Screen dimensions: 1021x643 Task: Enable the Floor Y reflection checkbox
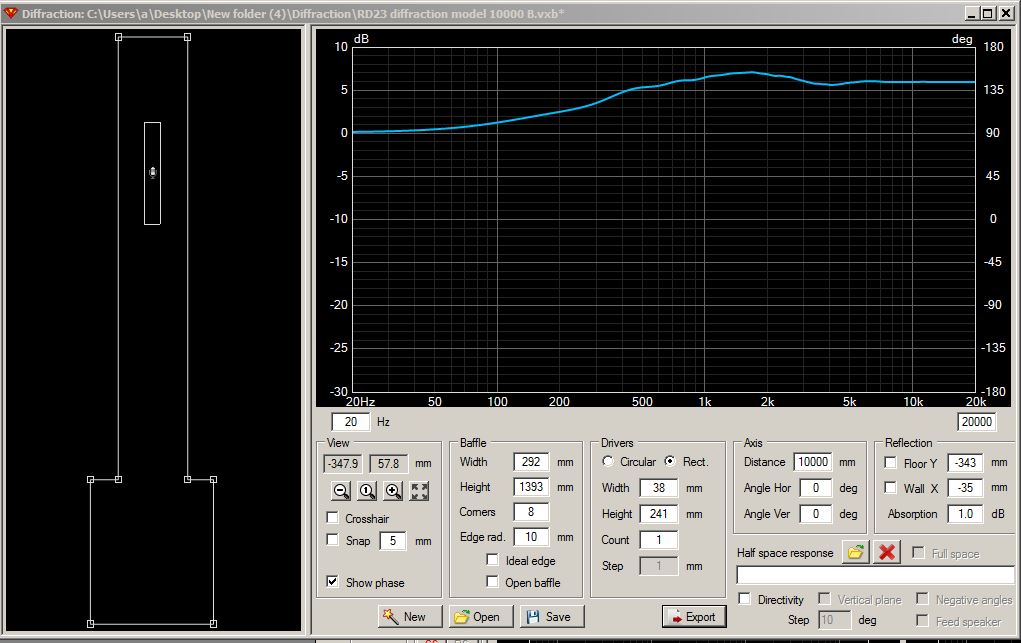click(x=891, y=463)
